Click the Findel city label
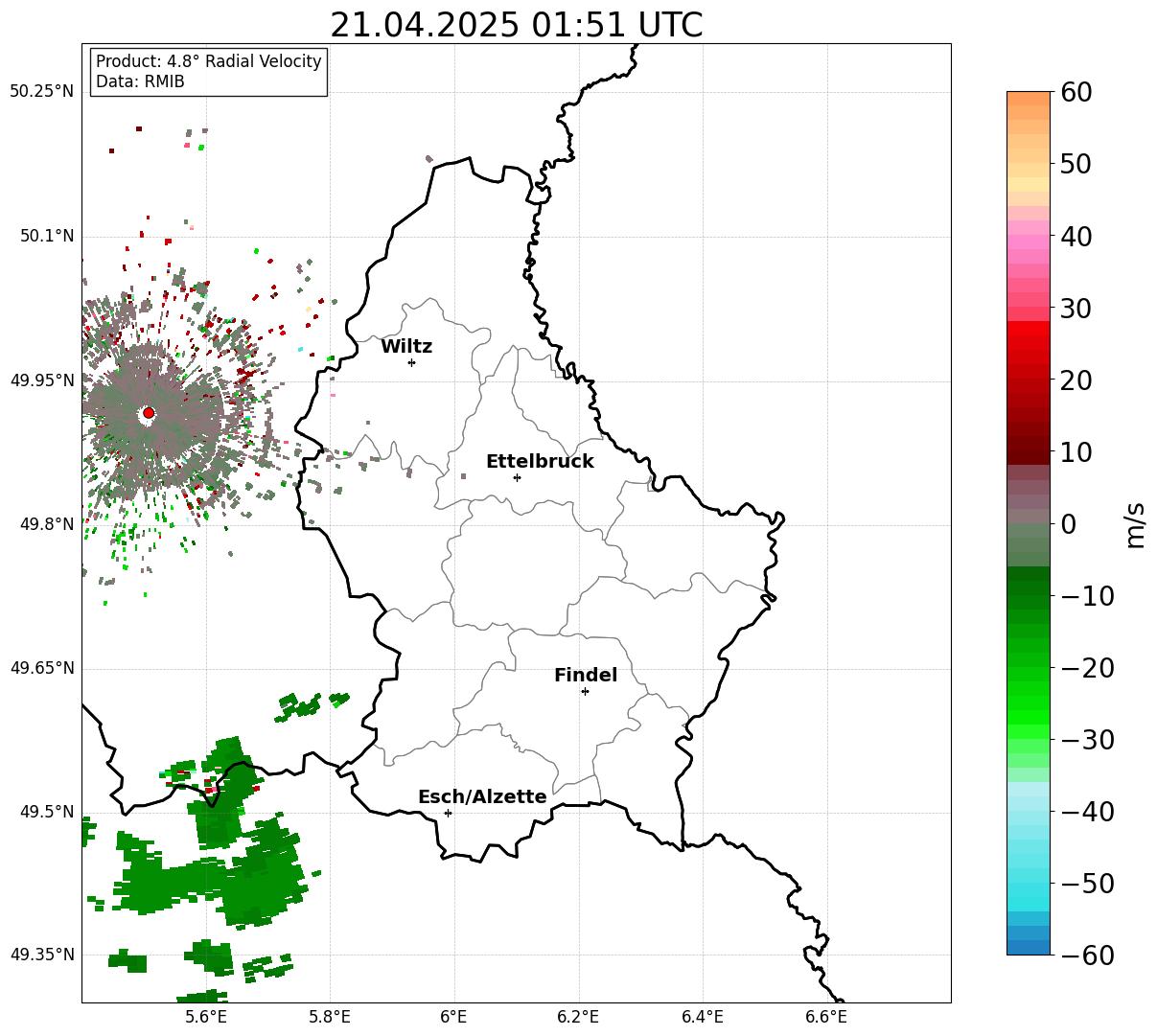This screenshot has width=1157, height=1036. 586,676
